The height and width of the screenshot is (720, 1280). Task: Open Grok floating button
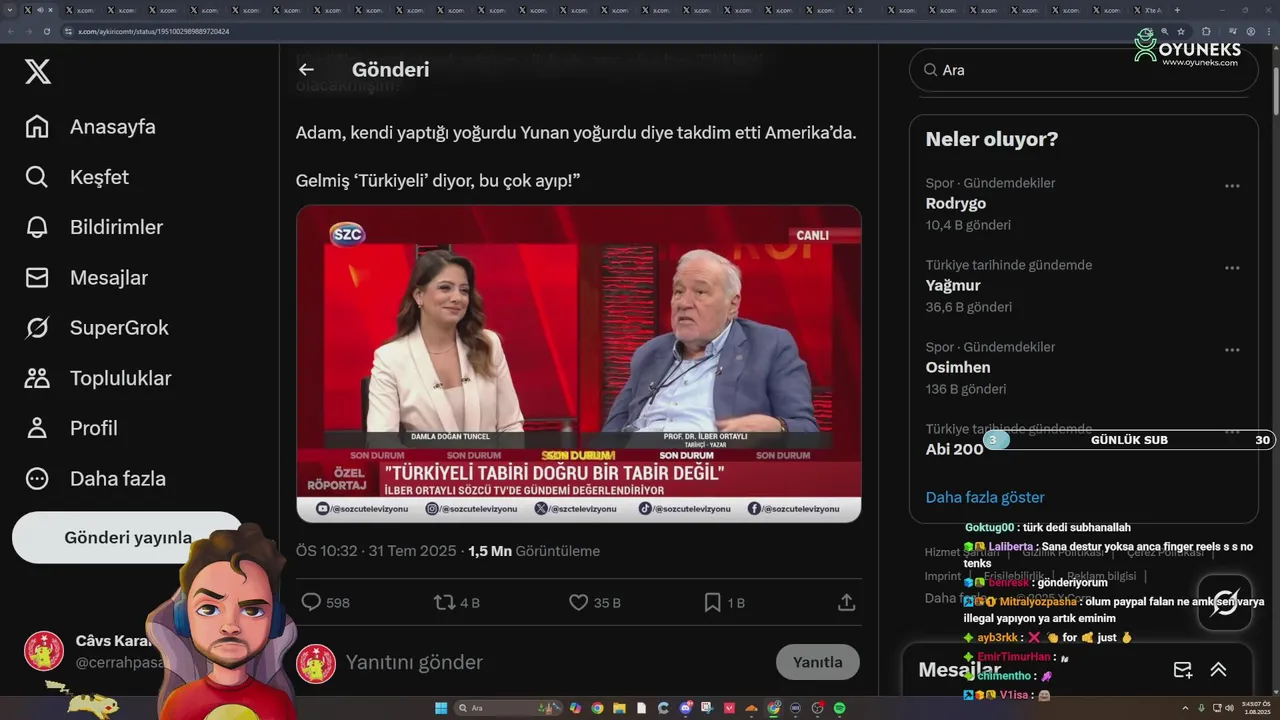coord(1225,602)
